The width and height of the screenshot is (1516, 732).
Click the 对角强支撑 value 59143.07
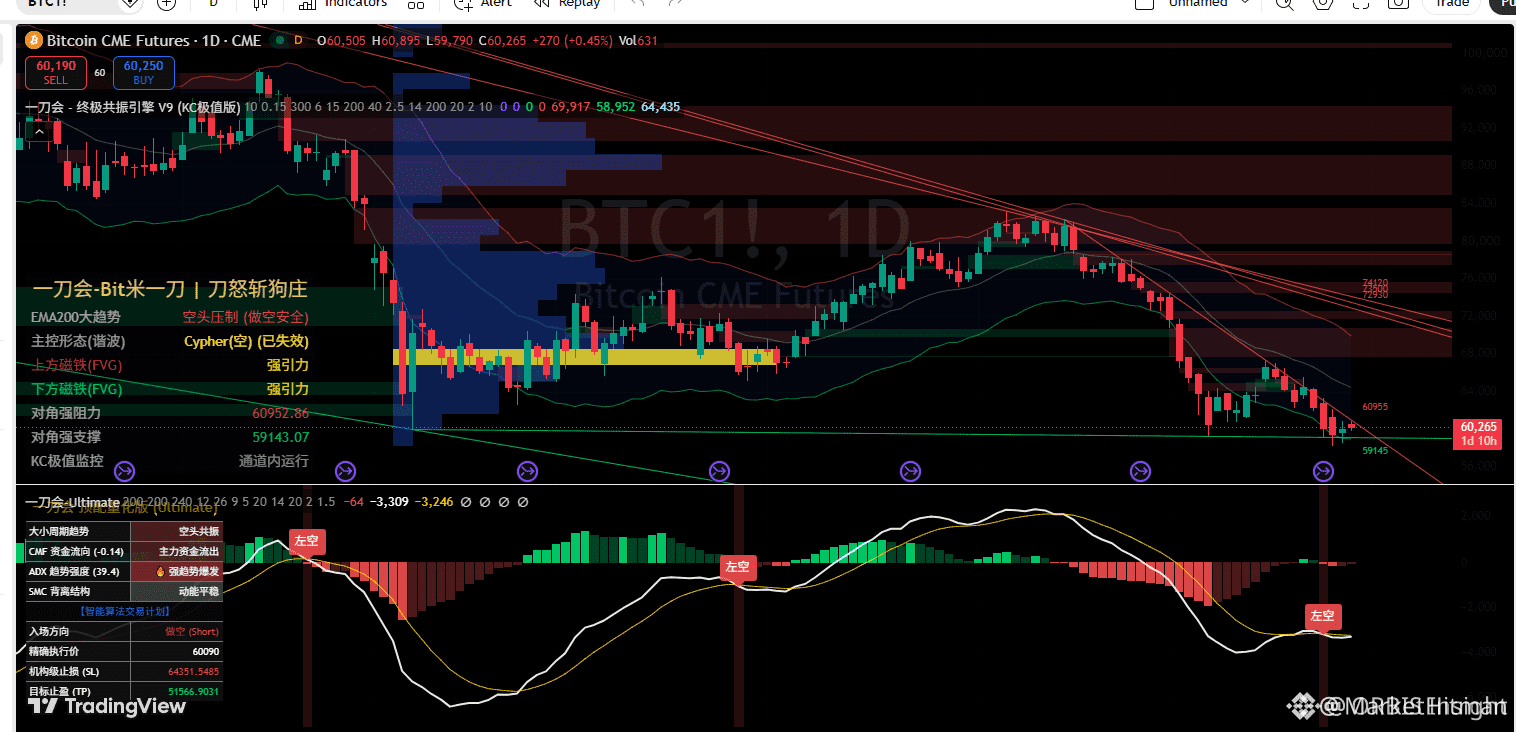pos(281,437)
